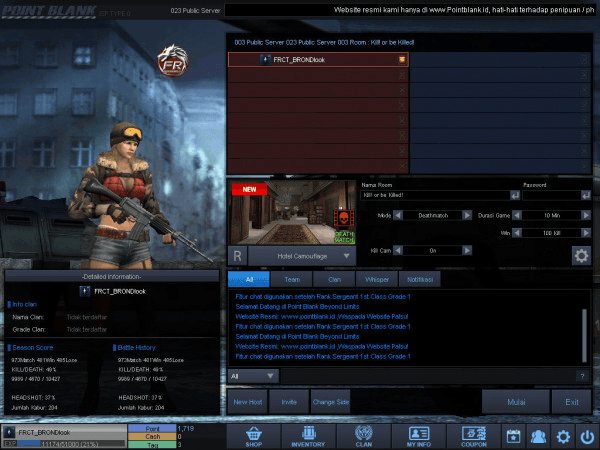Screen dimensions: 600x450
Task: Switch to the Whisper chat tab
Action: pyautogui.click(x=377, y=279)
